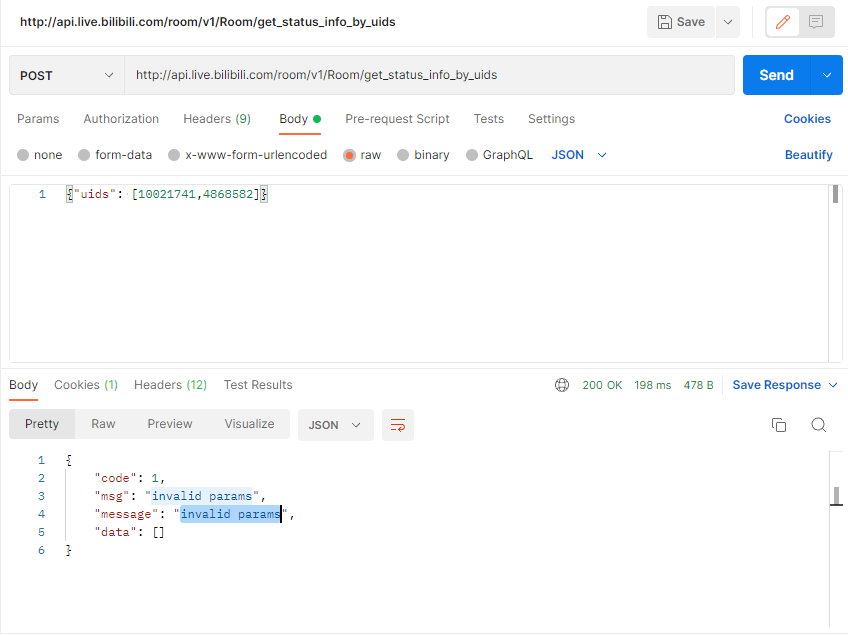Click the globe network info icon
848x635 pixels.
(562, 384)
